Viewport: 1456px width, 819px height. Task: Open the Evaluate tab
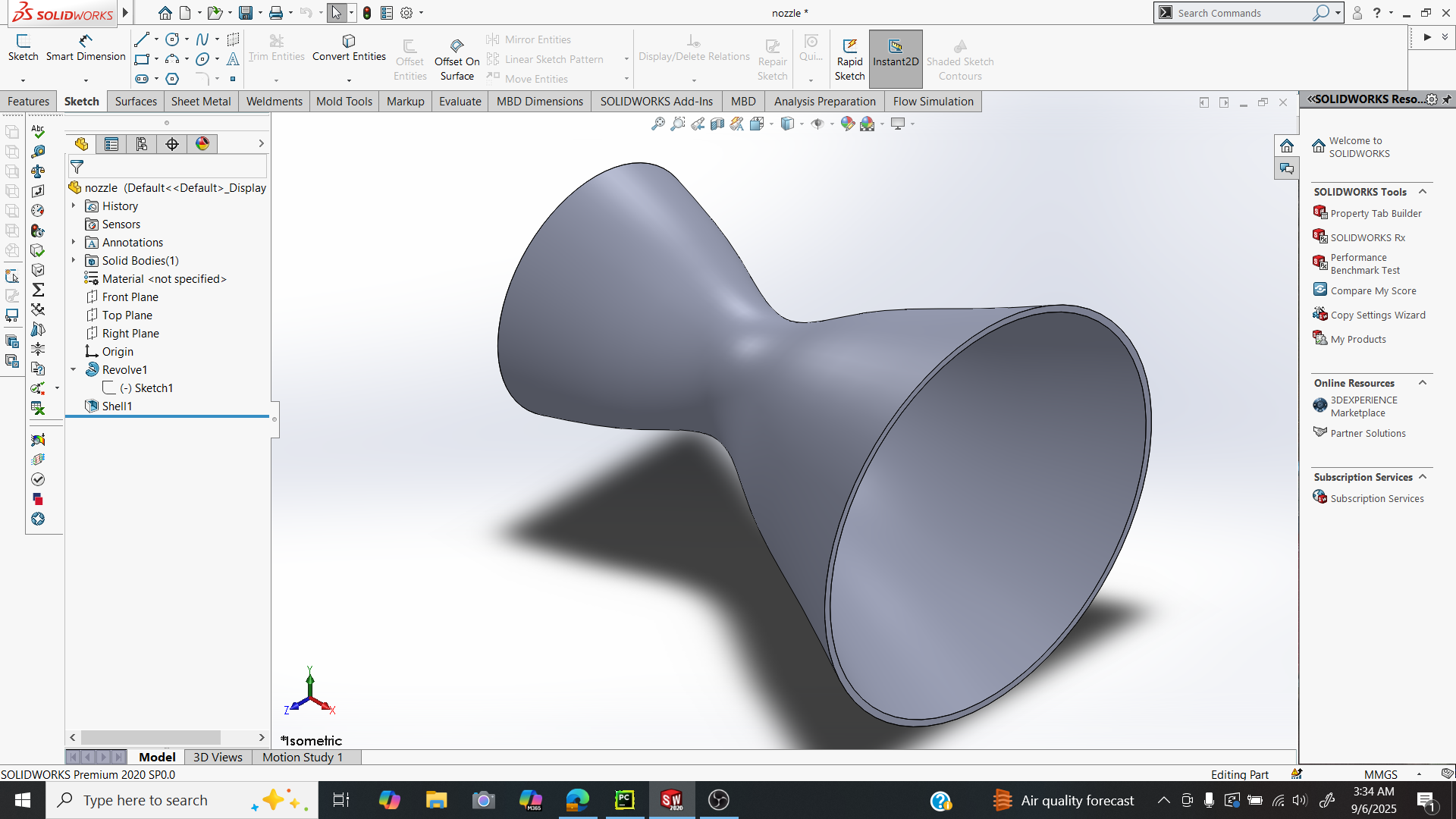[460, 101]
